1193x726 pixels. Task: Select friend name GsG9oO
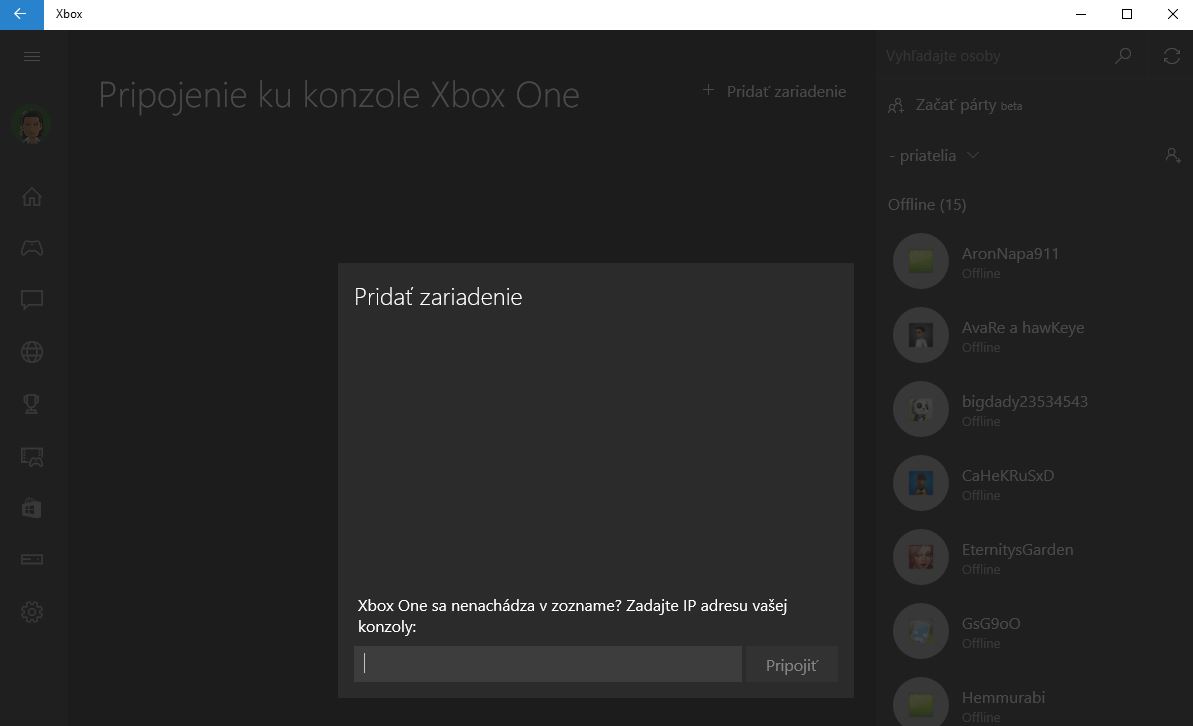[991, 623]
